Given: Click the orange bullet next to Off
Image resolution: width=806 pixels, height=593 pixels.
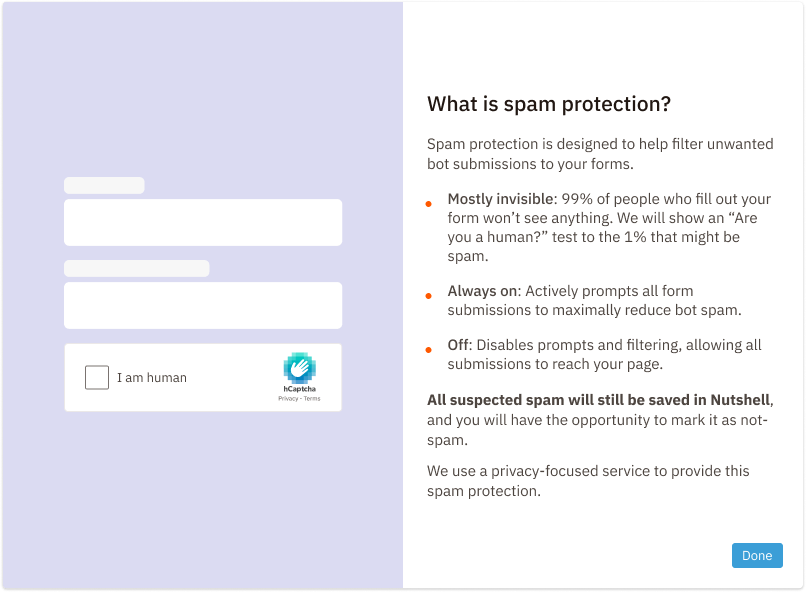Looking at the screenshot, I should [428, 350].
